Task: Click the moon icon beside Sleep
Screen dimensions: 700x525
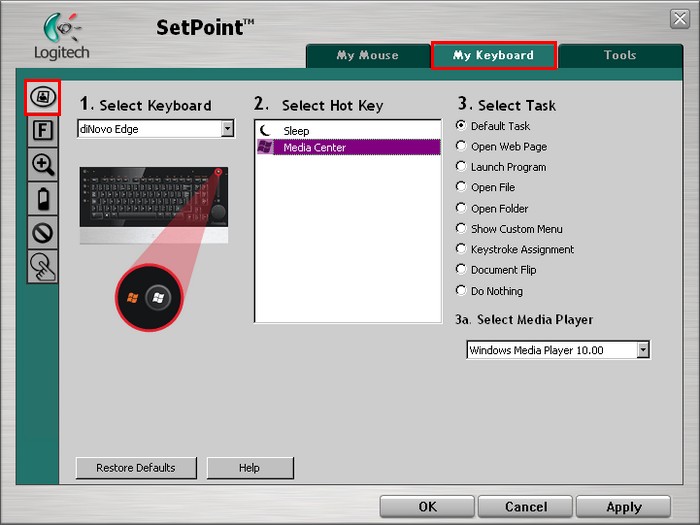Action: [266, 130]
